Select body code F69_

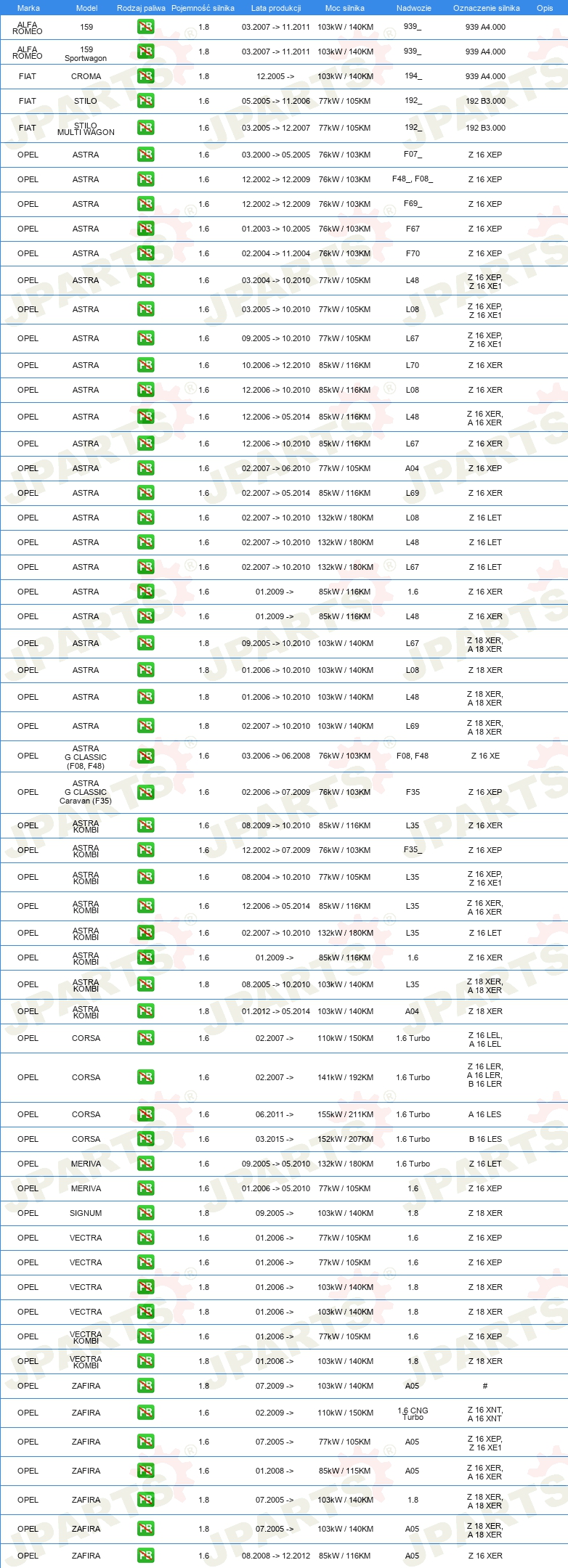[413, 203]
